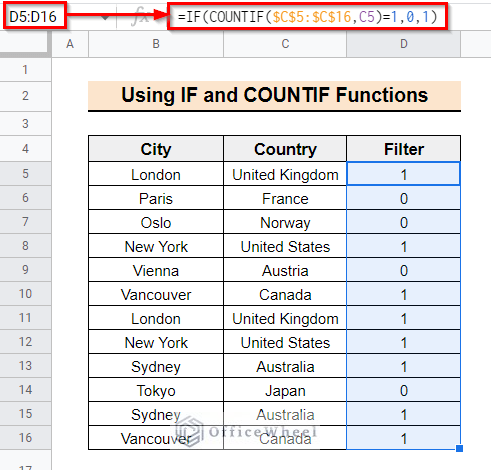Click the fill handle at selection corner
Screen dimensions: 491x470
point(459,448)
